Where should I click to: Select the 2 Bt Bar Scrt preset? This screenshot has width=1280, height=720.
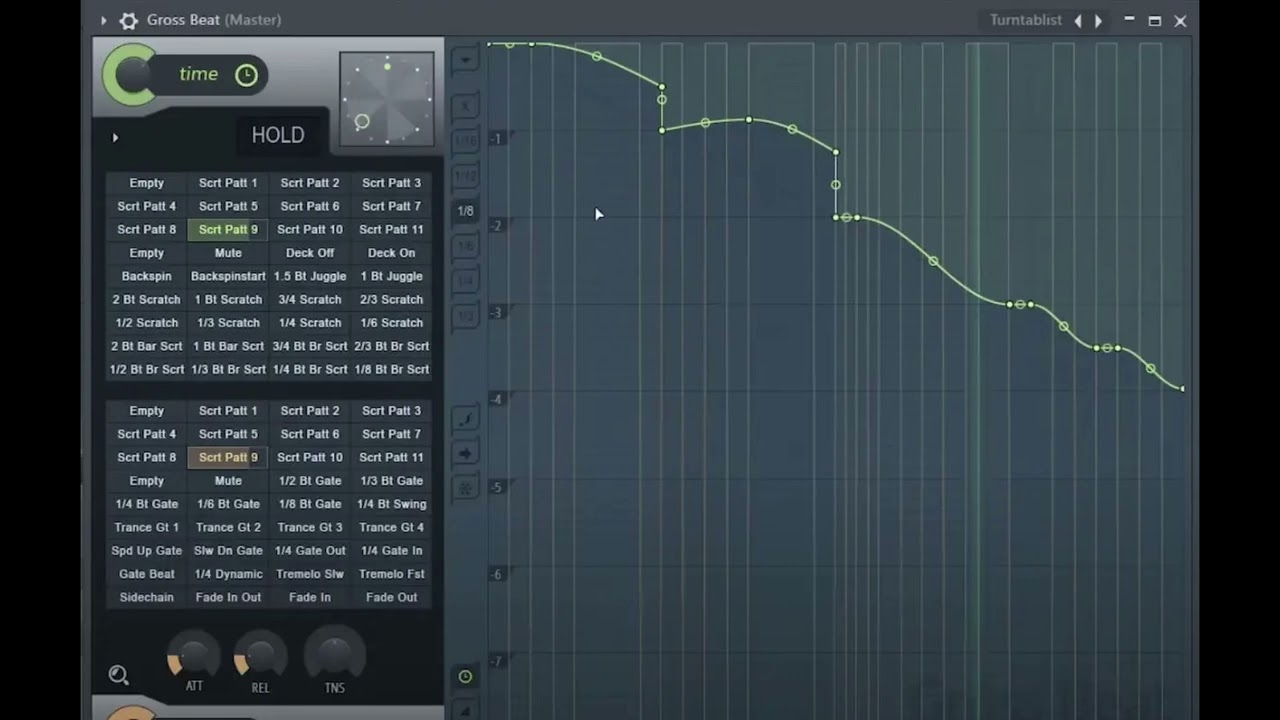[x=147, y=346]
